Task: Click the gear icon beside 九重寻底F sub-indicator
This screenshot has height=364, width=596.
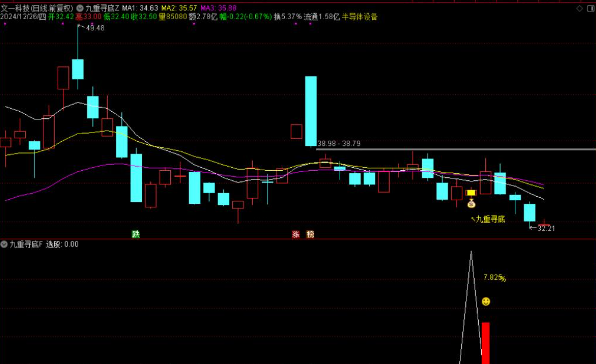Action: 4,244
